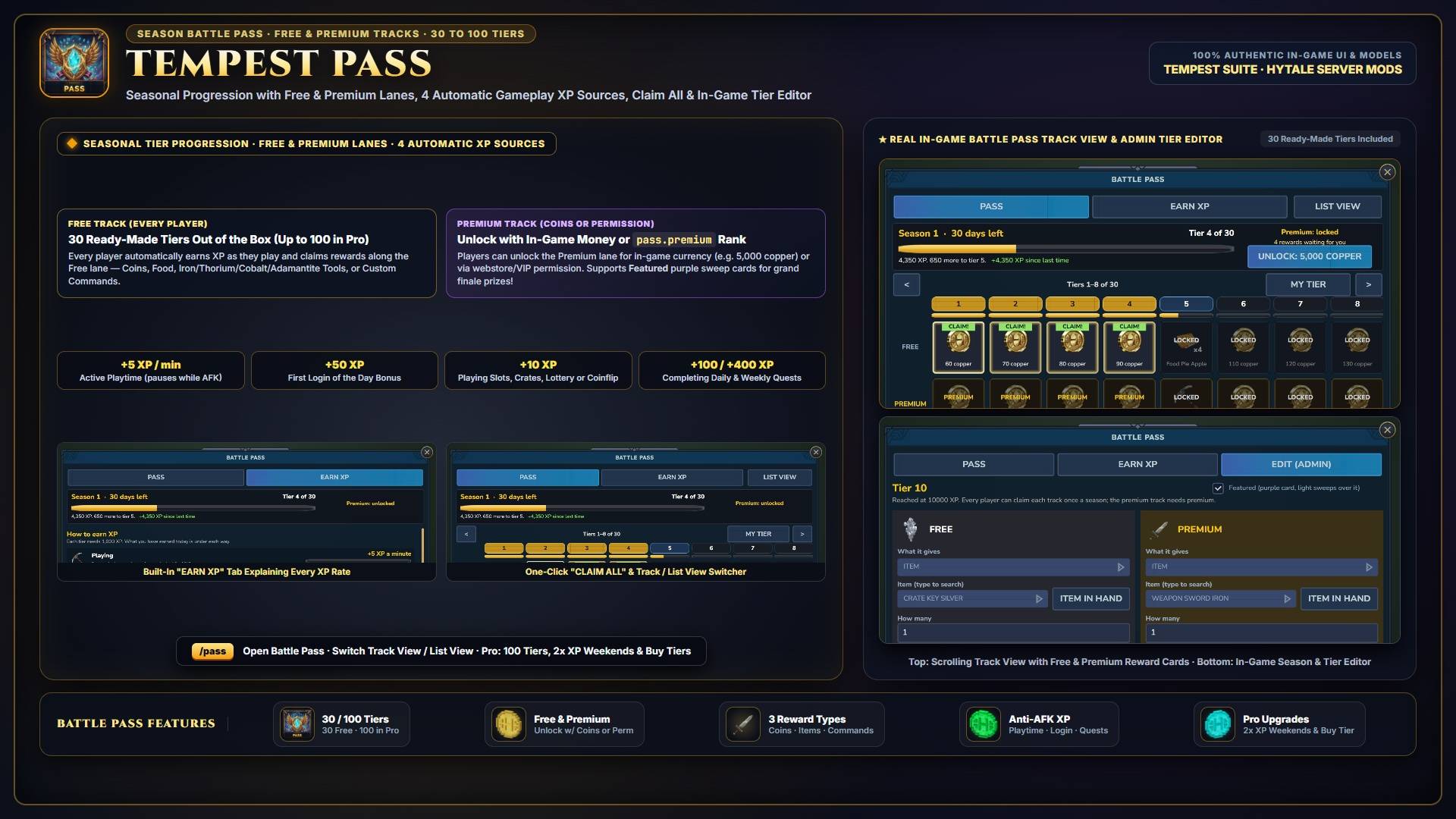Image resolution: width=1456 pixels, height=819 pixels.
Task: Click the locked 120 copper reward
Action: click(1300, 347)
